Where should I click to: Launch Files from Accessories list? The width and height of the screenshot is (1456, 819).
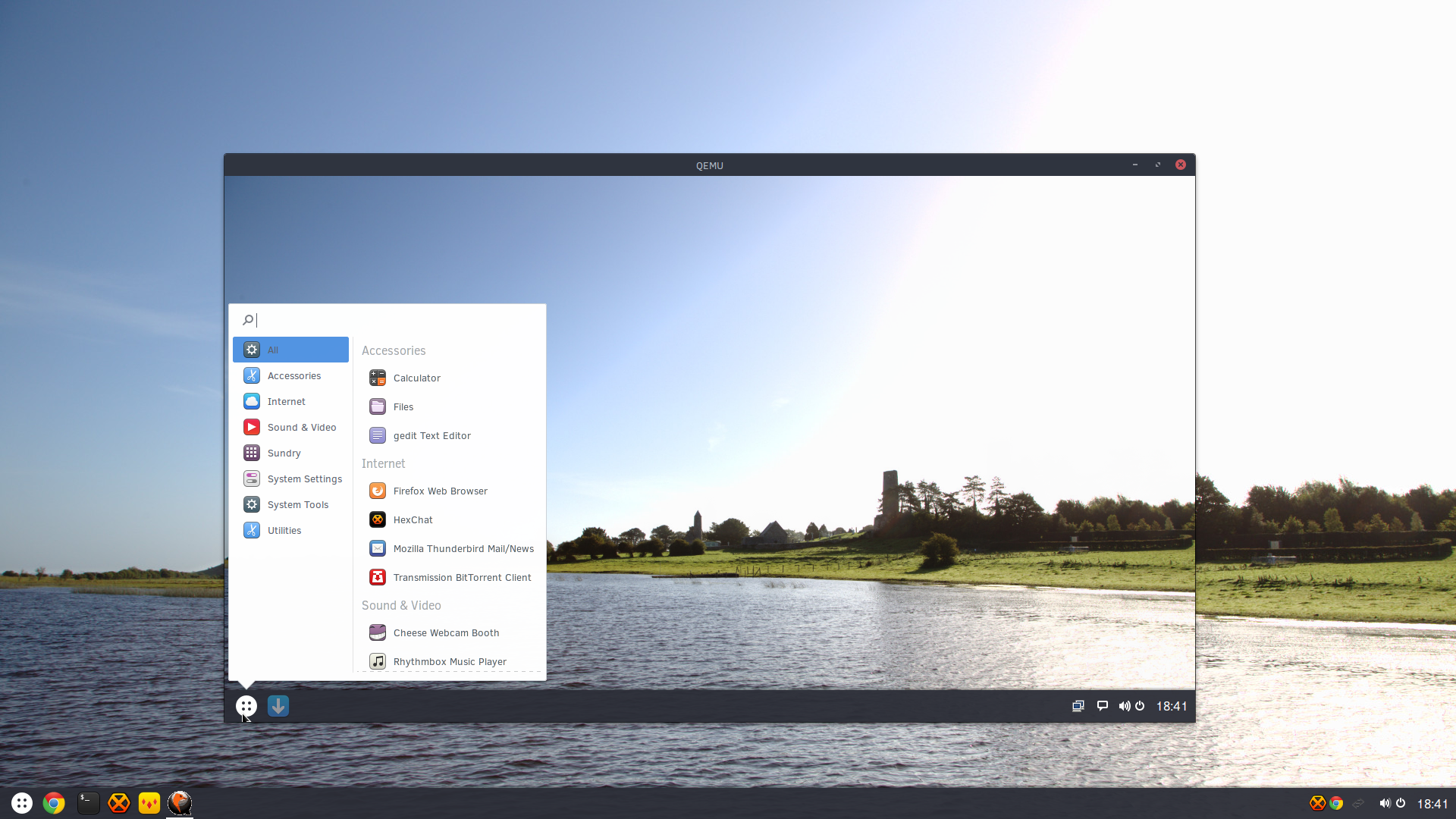pos(449,406)
